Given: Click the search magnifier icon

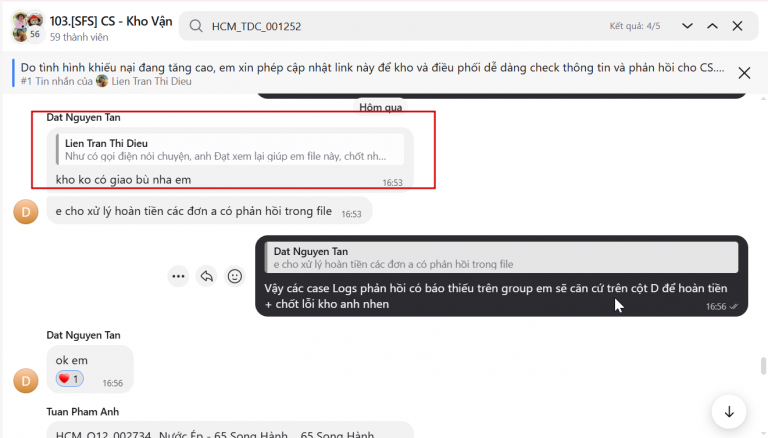Looking at the screenshot, I should [x=196, y=26].
